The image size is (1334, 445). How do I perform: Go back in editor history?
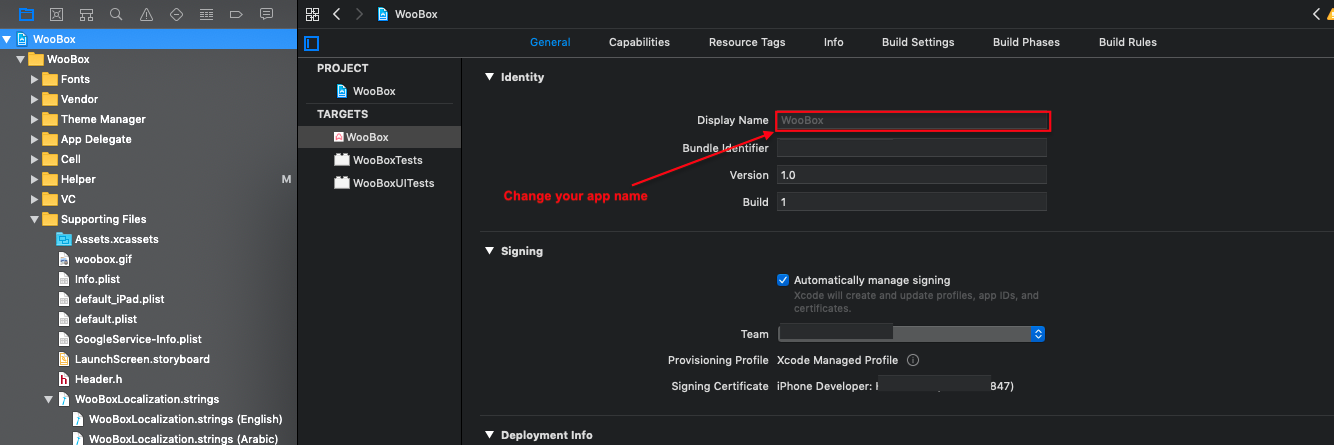336,14
